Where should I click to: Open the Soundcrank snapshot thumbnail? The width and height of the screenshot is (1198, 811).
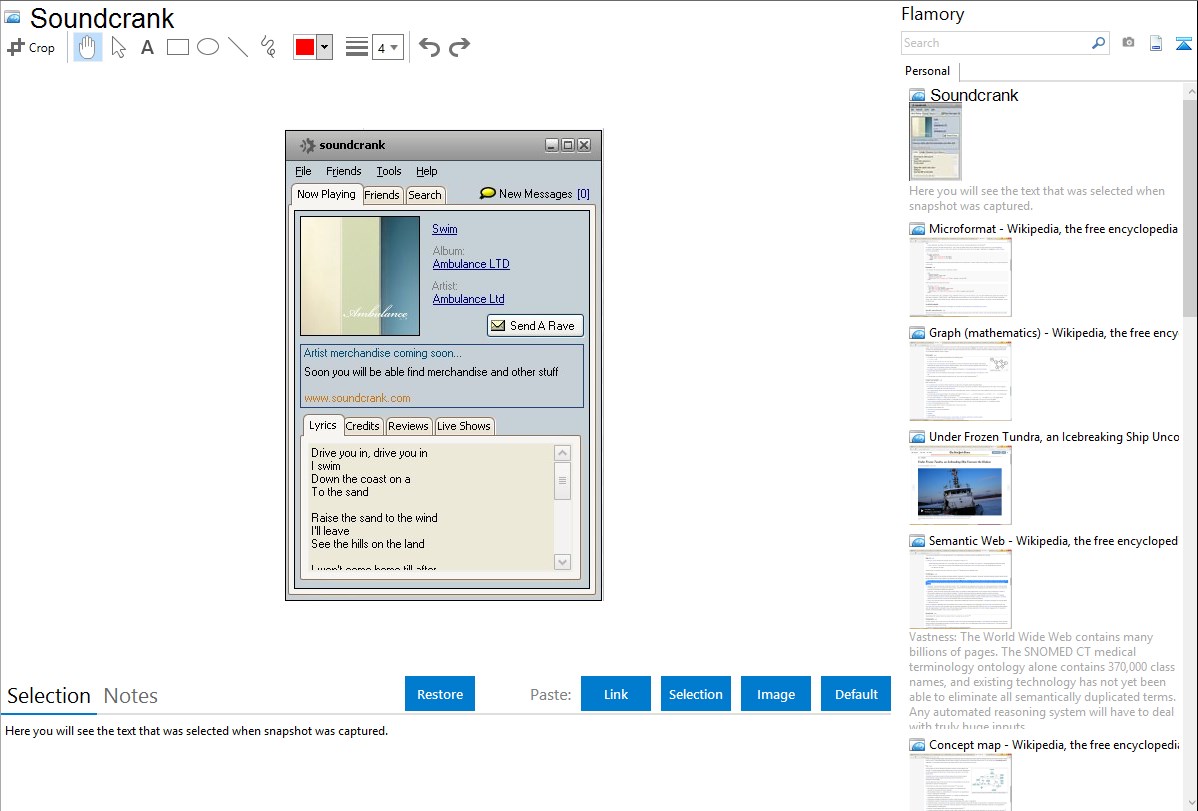click(935, 142)
